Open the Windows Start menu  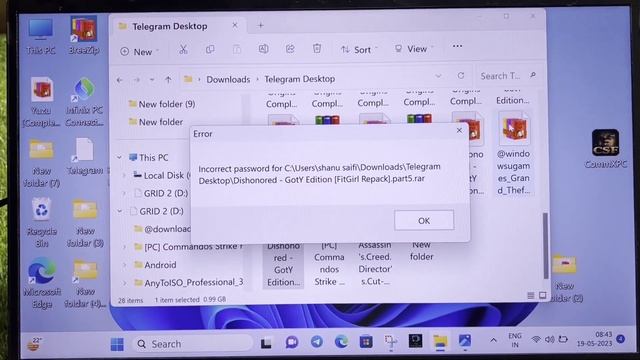point(117,344)
